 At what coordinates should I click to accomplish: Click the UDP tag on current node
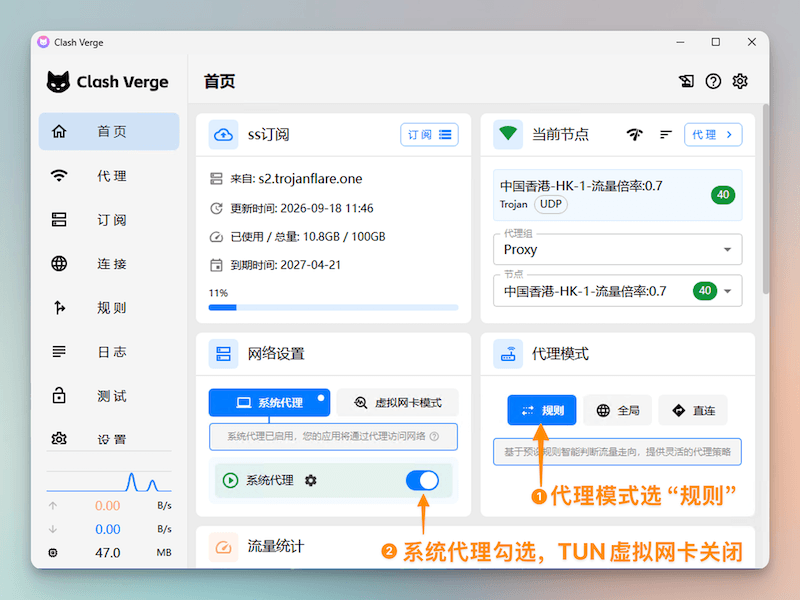pyautogui.click(x=551, y=204)
